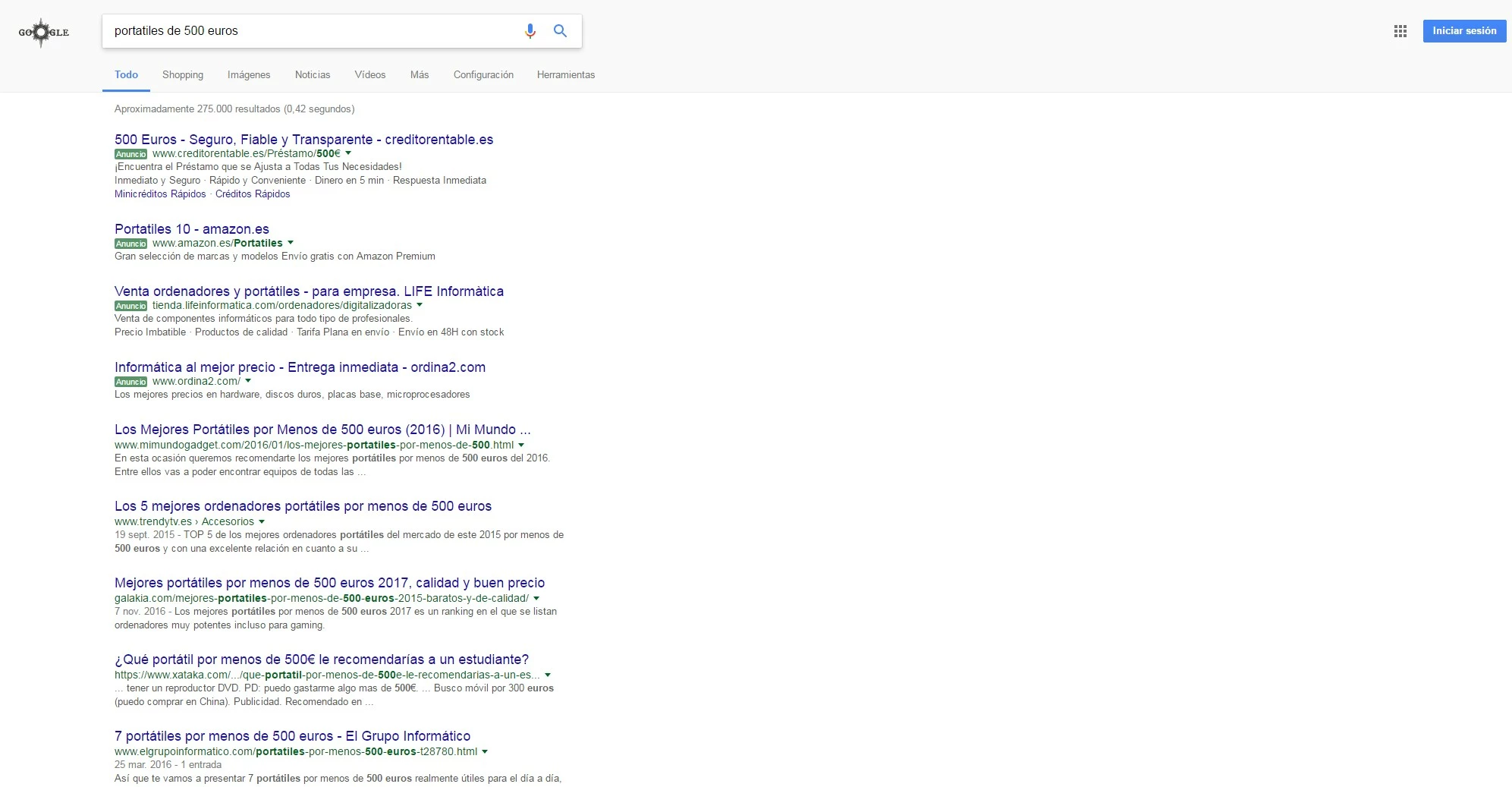
Task: Open the Créditos Rápidos sitelink
Action: pos(253,194)
